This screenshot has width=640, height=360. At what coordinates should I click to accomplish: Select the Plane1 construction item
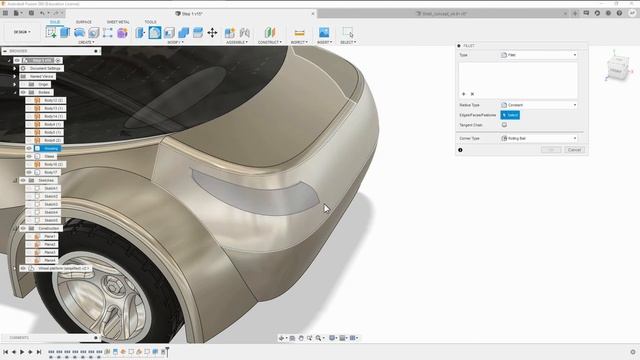pyautogui.click(x=50, y=236)
